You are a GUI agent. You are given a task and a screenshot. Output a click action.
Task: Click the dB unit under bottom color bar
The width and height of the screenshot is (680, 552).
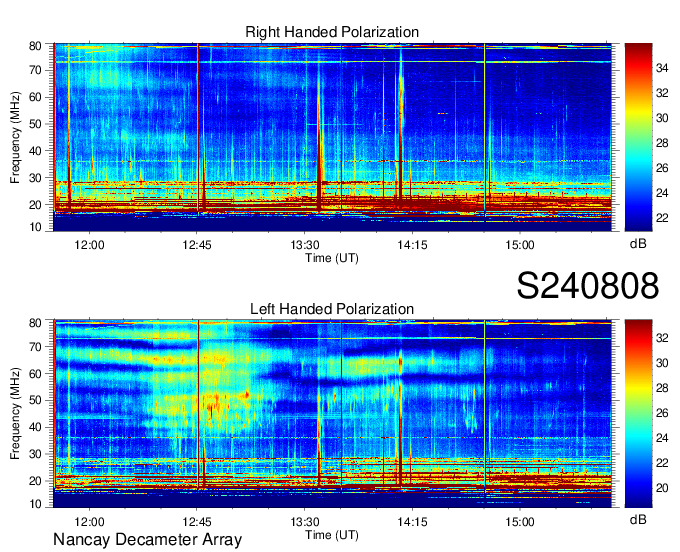pos(638,519)
